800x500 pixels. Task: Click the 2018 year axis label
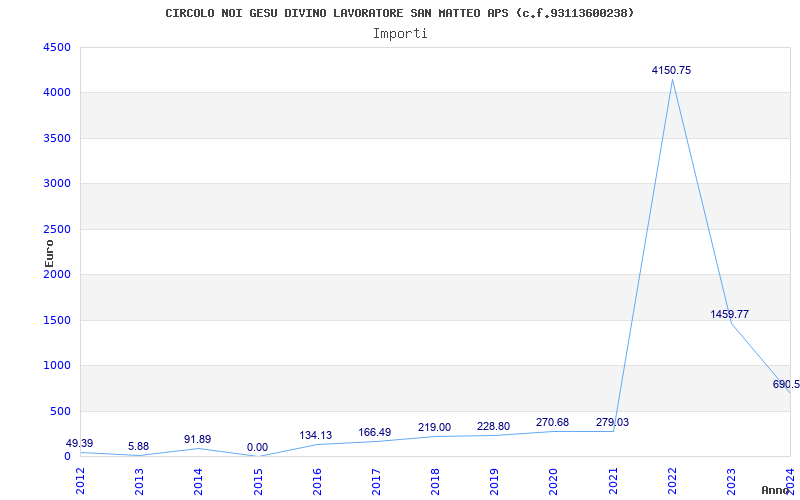point(435,481)
